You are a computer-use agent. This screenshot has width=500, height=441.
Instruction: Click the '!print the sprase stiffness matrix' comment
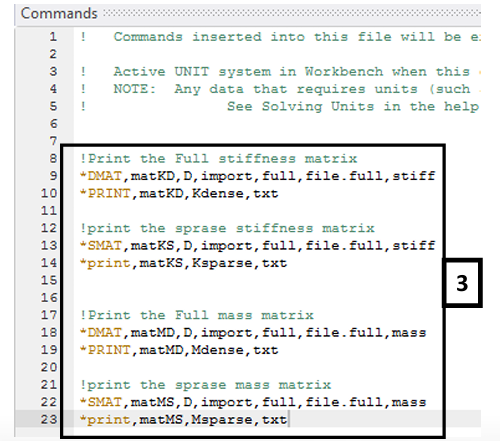pyautogui.click(x=227, y=228)
